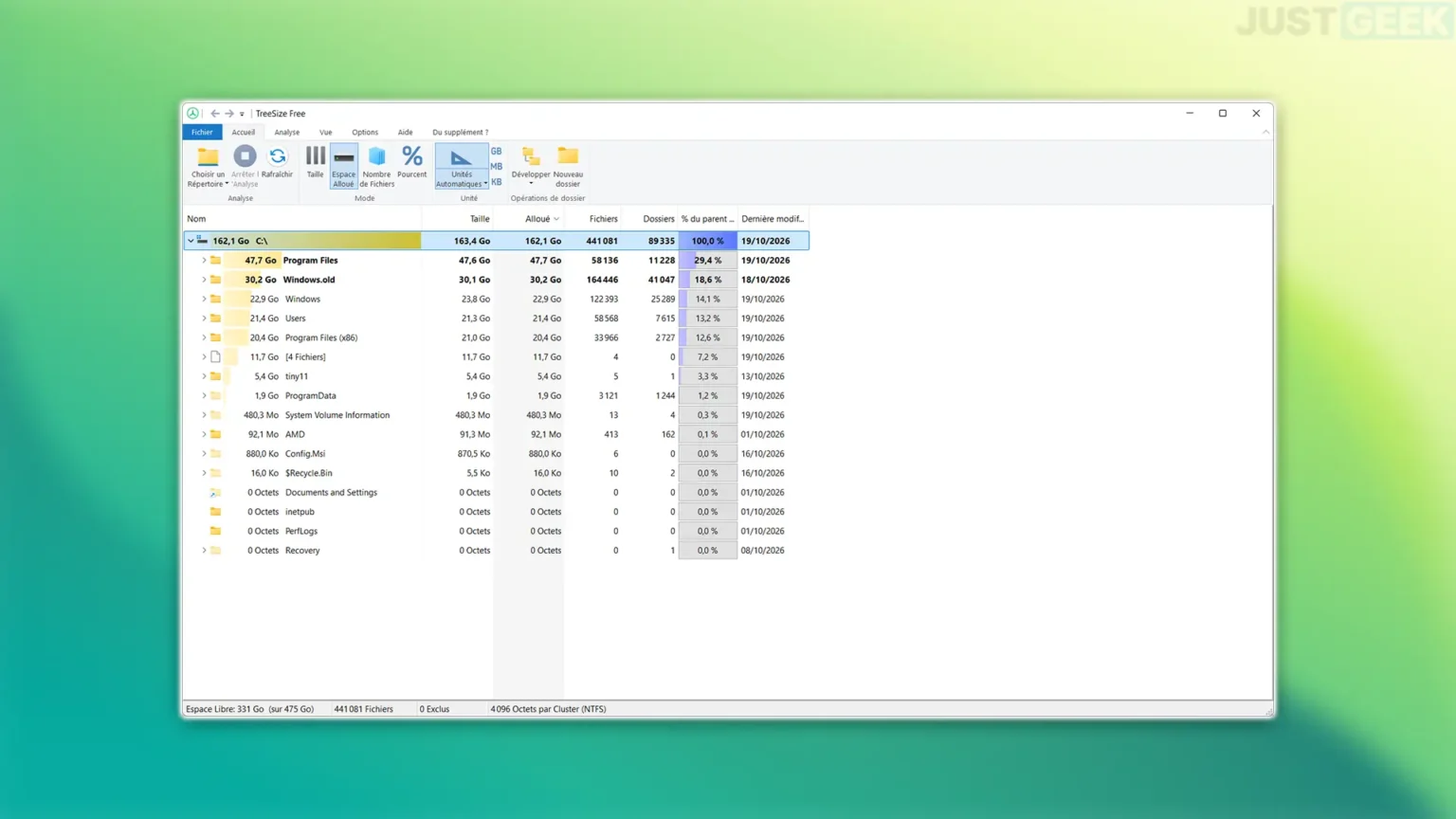Open the Aide tab
Image resolution: width=1456 pixels, height=819 pixels.
point(405,133)
